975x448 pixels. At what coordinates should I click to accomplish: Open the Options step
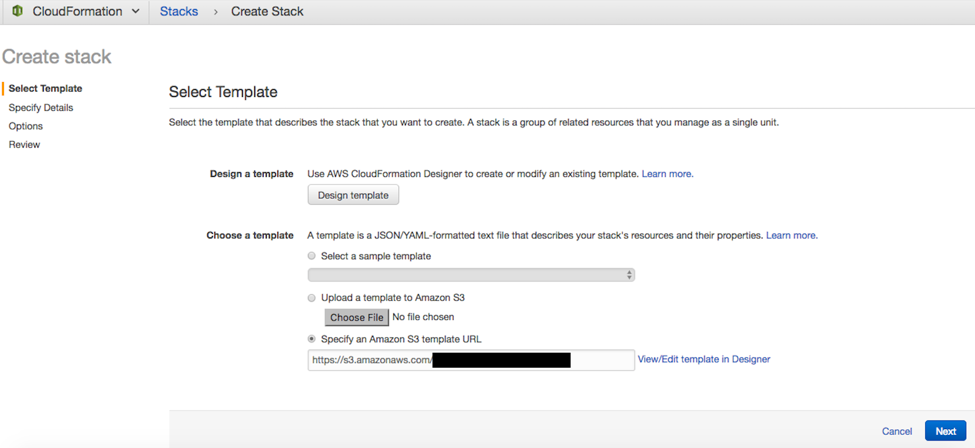(x=25, y=126)
